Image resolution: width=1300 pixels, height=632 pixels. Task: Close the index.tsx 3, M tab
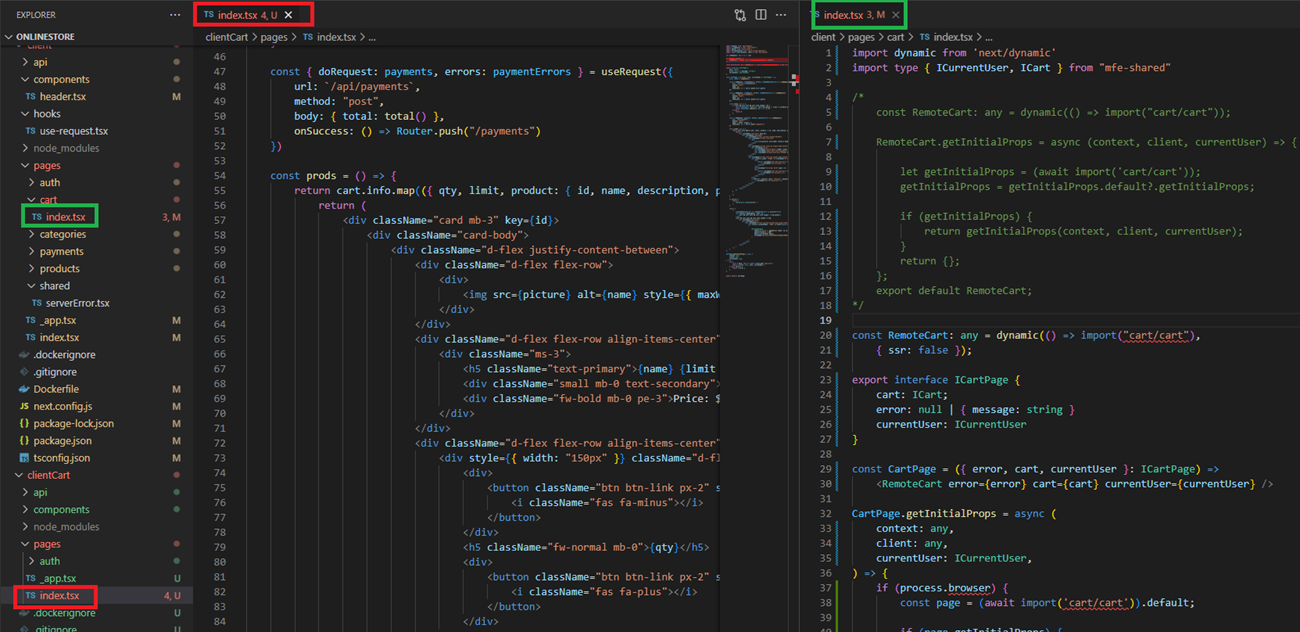(x=895, y=15)
